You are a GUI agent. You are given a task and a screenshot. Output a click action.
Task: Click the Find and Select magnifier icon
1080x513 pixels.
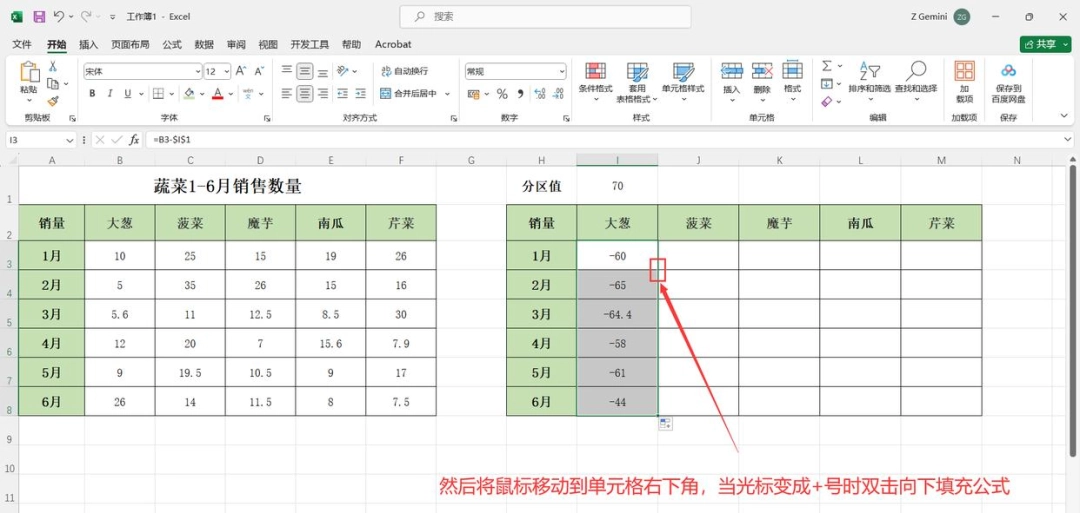(916, 70)
